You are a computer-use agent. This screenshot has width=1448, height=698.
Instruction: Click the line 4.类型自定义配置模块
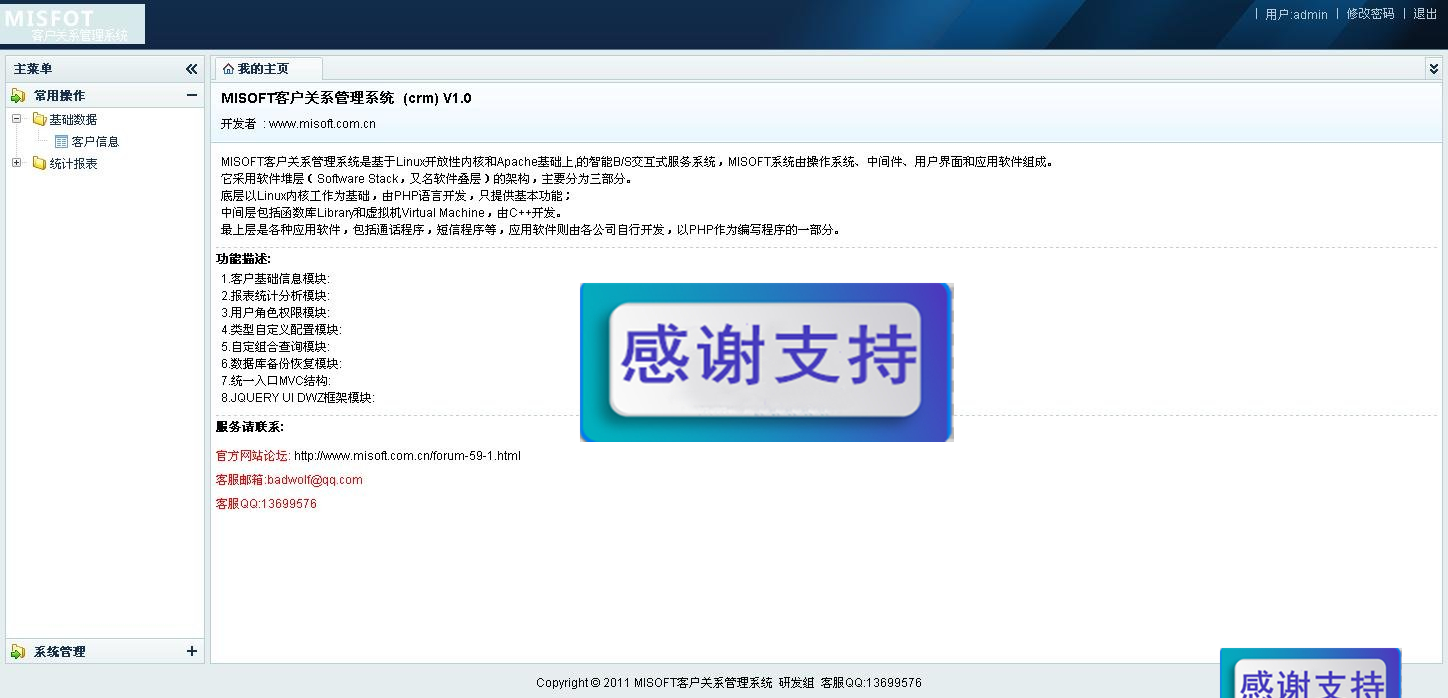pos(281,330)
